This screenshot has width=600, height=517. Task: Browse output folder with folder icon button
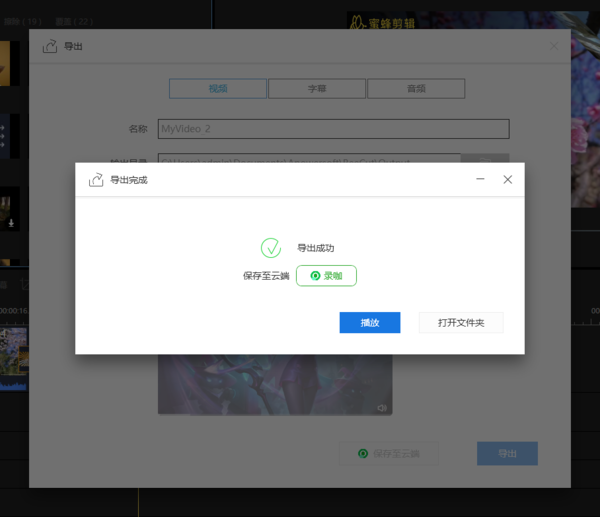pos(485,158)
